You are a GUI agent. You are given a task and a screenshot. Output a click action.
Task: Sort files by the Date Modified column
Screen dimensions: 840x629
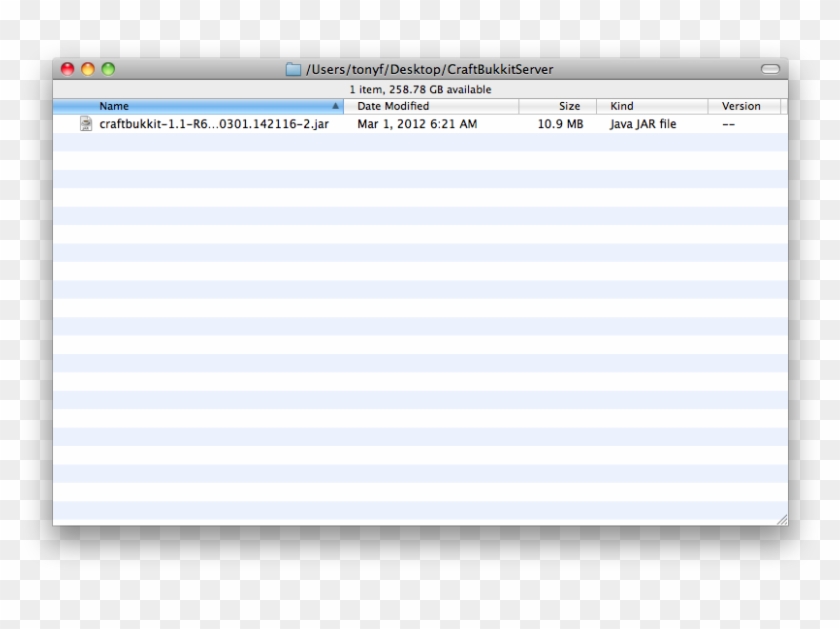[393, 106]
